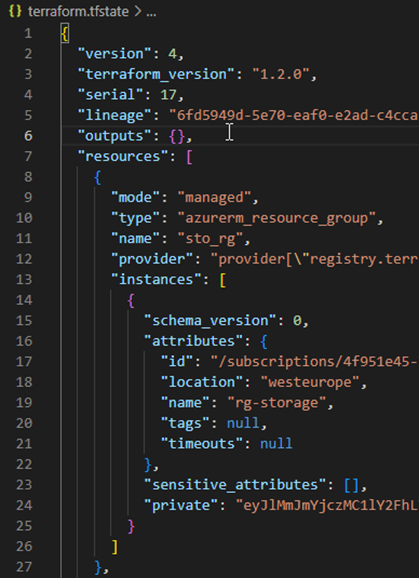The image size is (419, 578).
Task: Select terraform.tfstate in the breadcrumb
Action: (78, 11)
